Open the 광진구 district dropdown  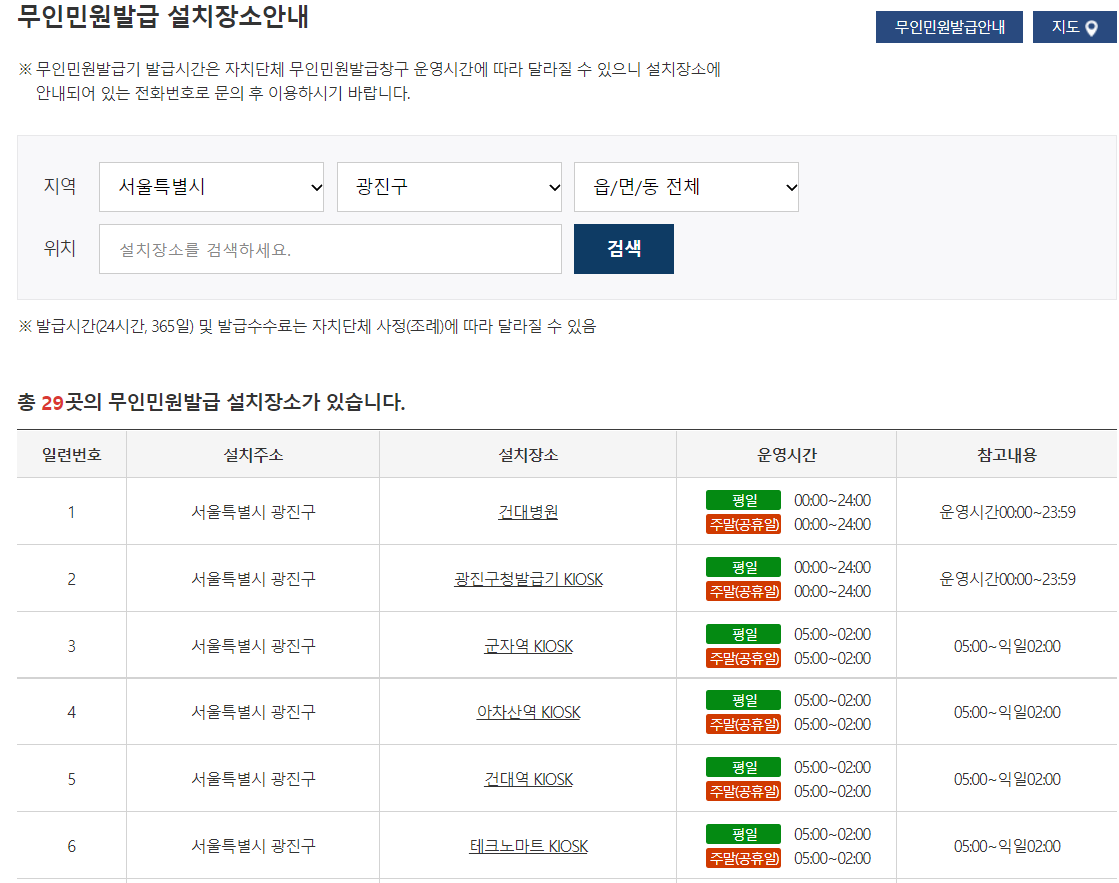(x=448, y=187)
